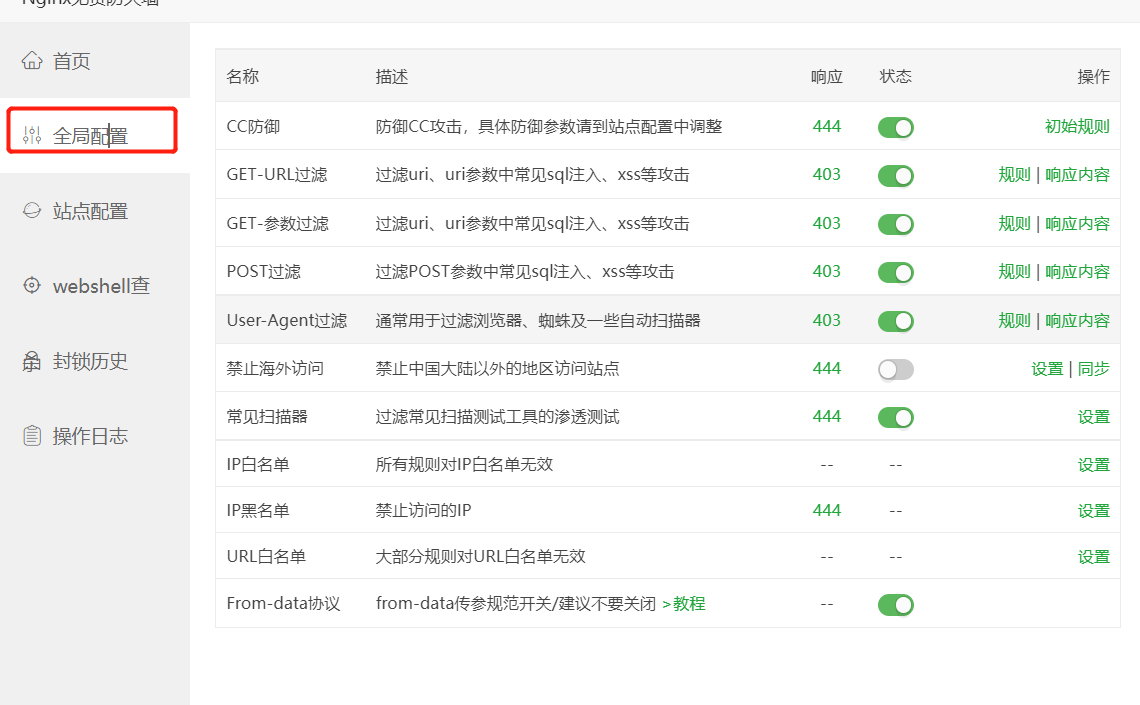Go to 站点配置 section
Screen dimensions: 1140x705
[x=95, y=211]
